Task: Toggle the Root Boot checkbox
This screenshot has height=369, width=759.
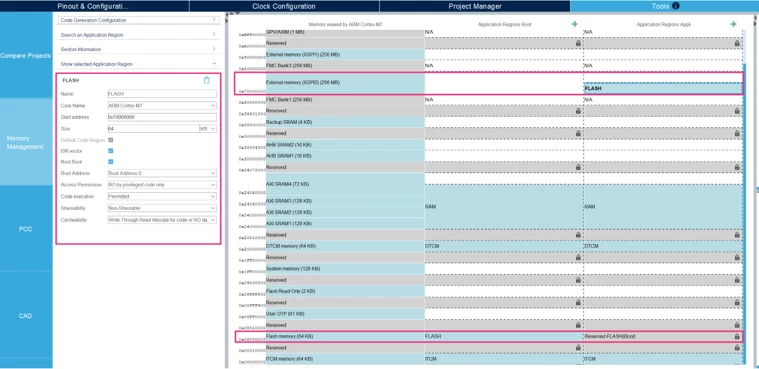Action: pos(110,162)
